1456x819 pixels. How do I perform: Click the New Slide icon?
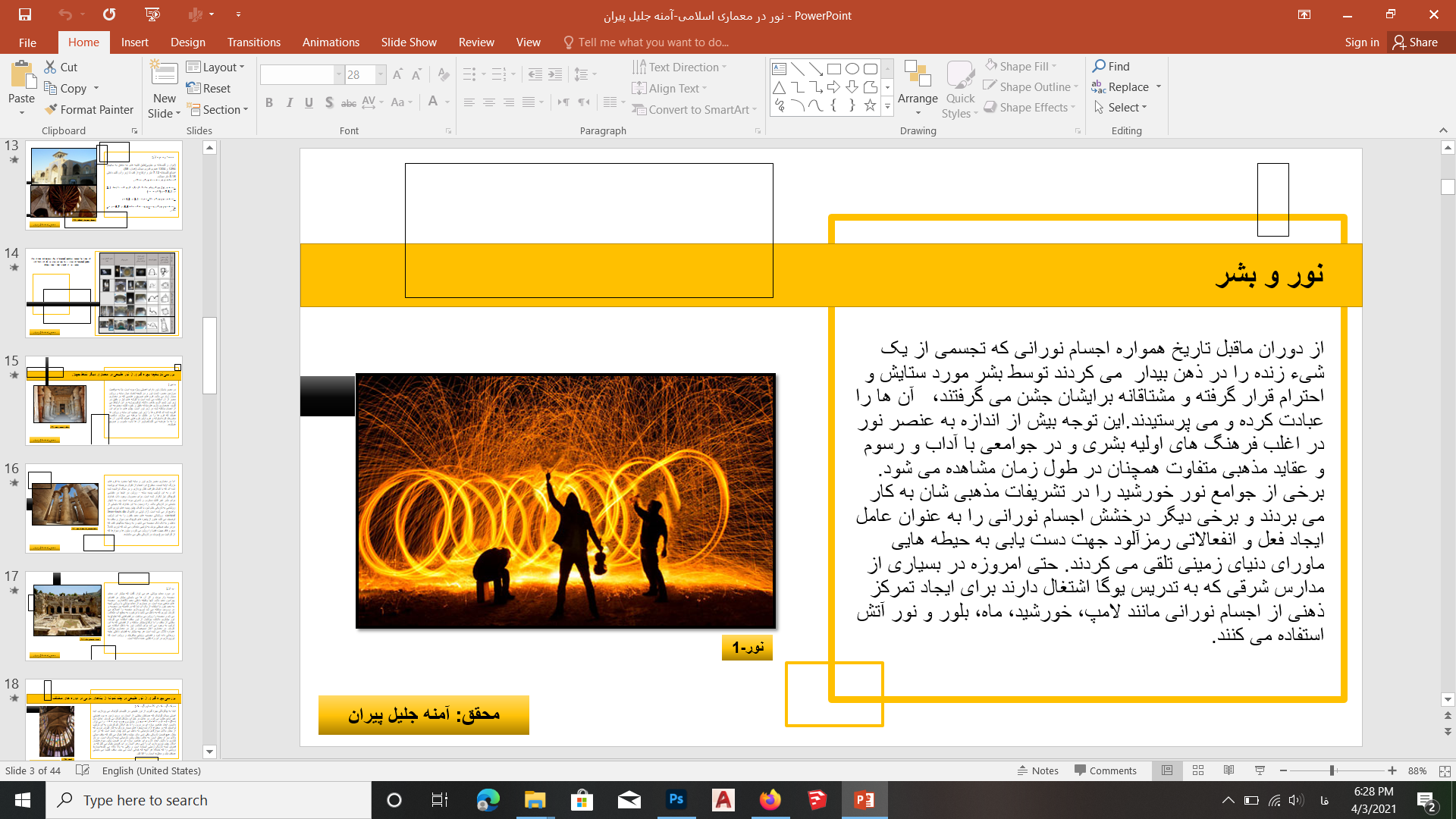coord(164,74)
